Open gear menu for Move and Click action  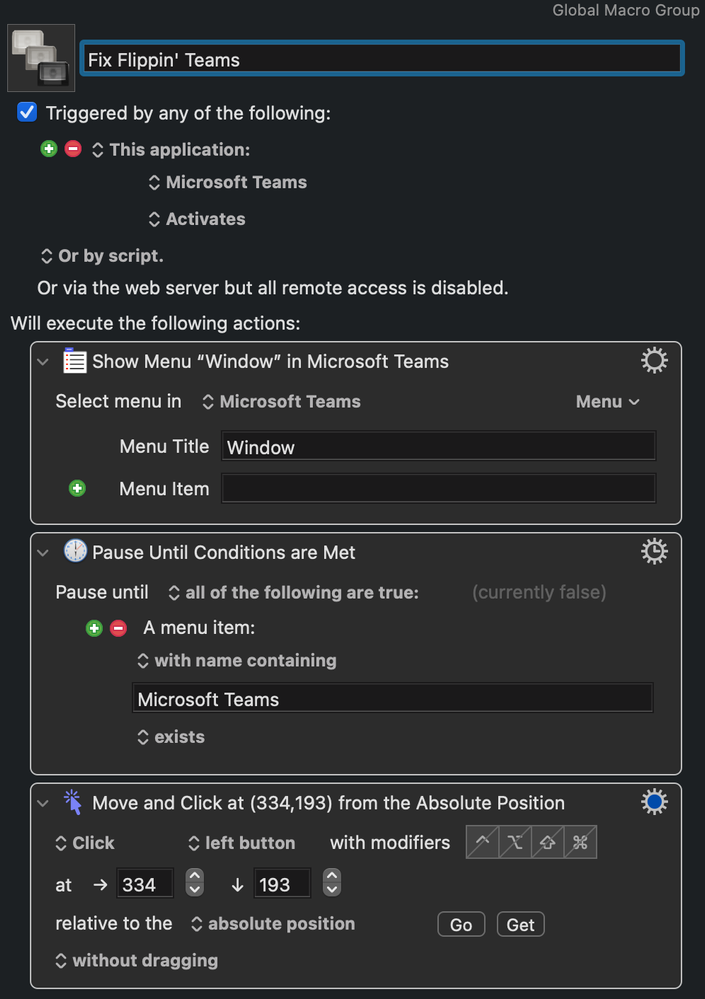point(654,802)
